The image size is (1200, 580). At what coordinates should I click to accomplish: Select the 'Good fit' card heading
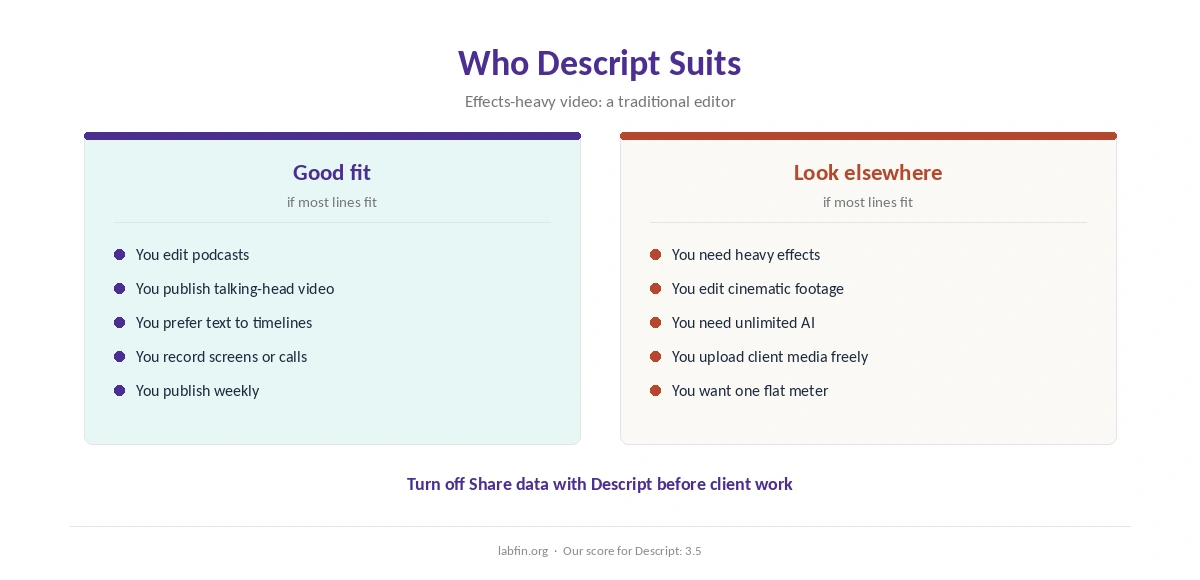[332, 172]
